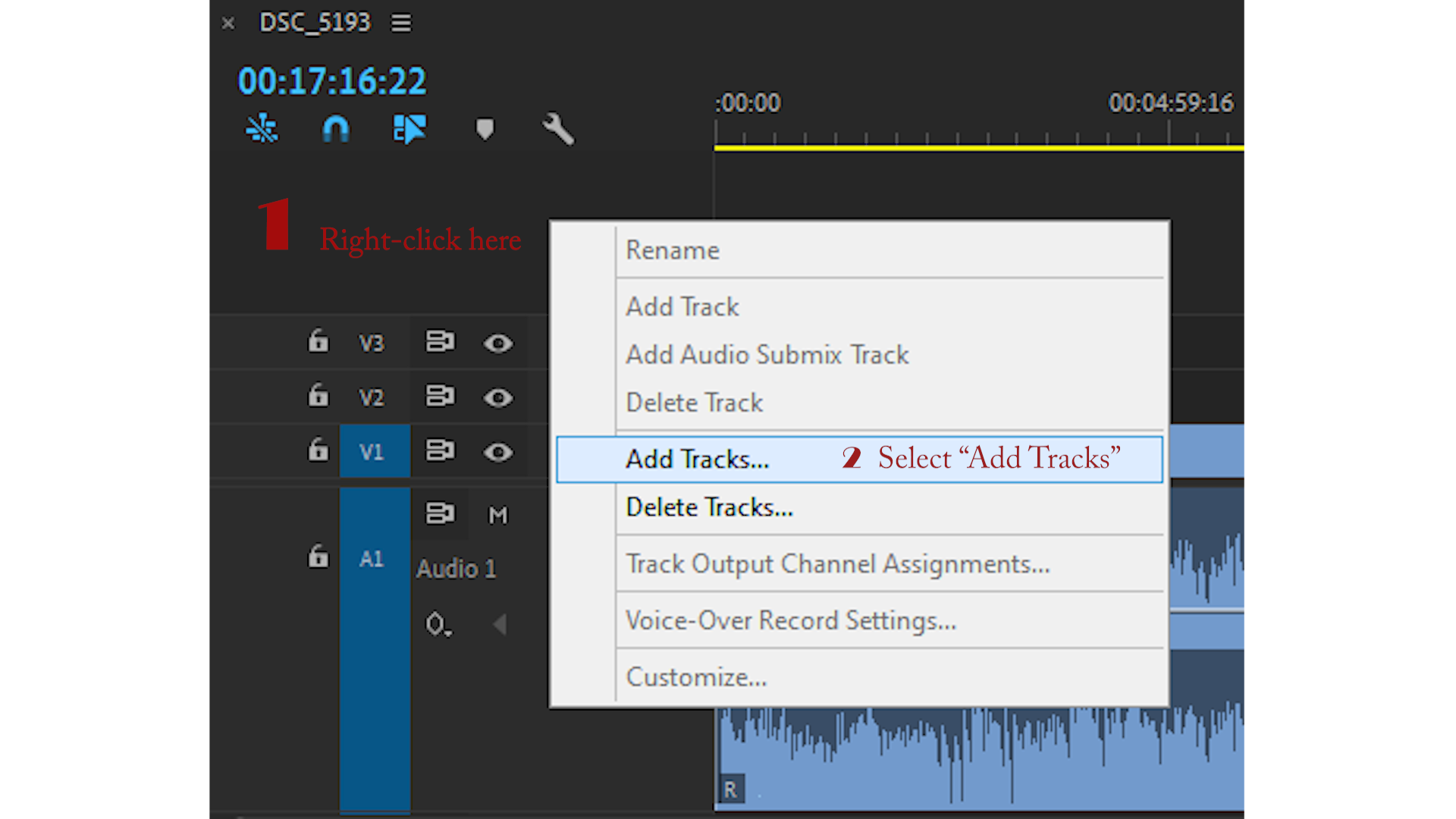Hide the V3 track output eye
Screen dimensions: 1456x819
click(498, 344)
